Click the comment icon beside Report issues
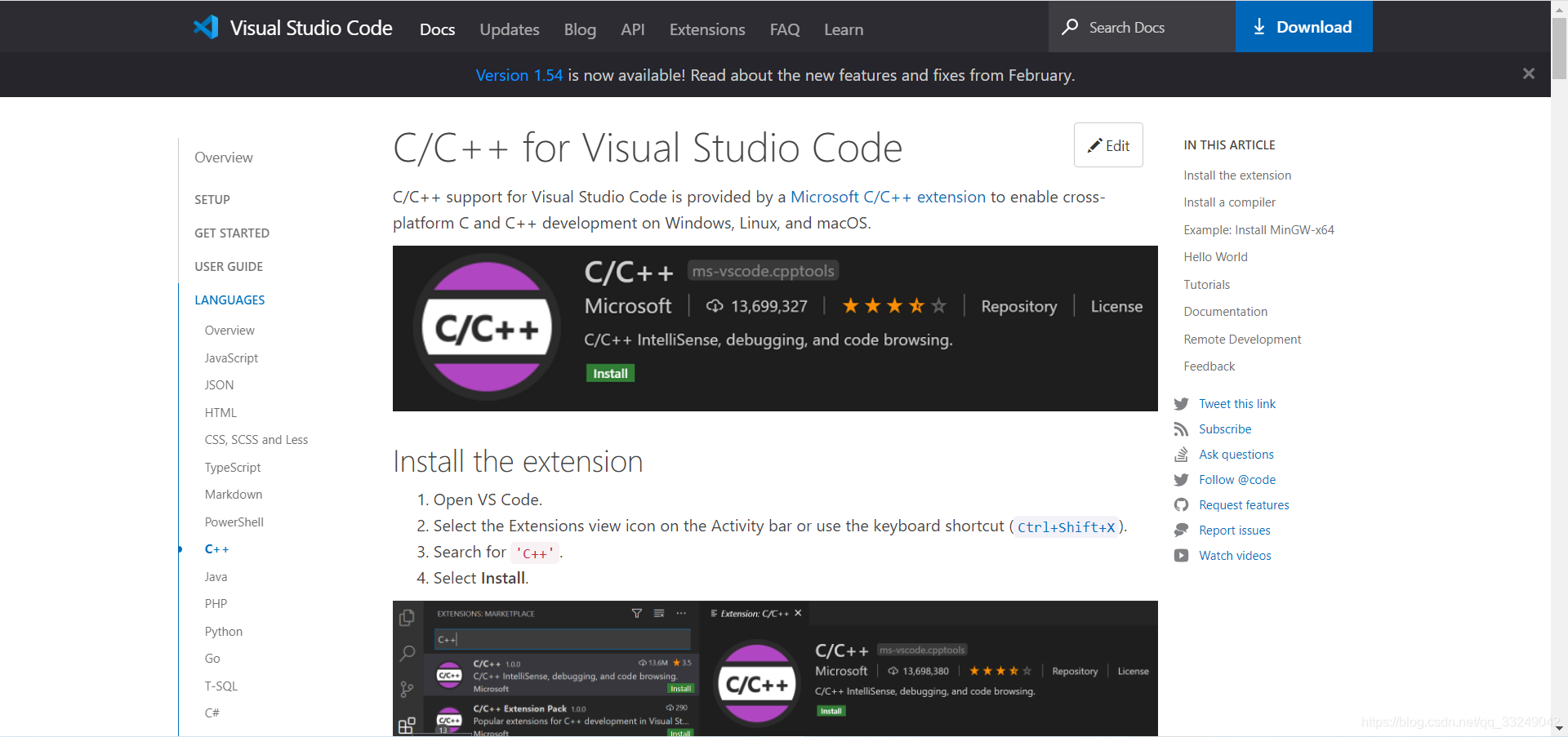The width and height of the screenshot is (1568, 737). tap(1181, 531)
